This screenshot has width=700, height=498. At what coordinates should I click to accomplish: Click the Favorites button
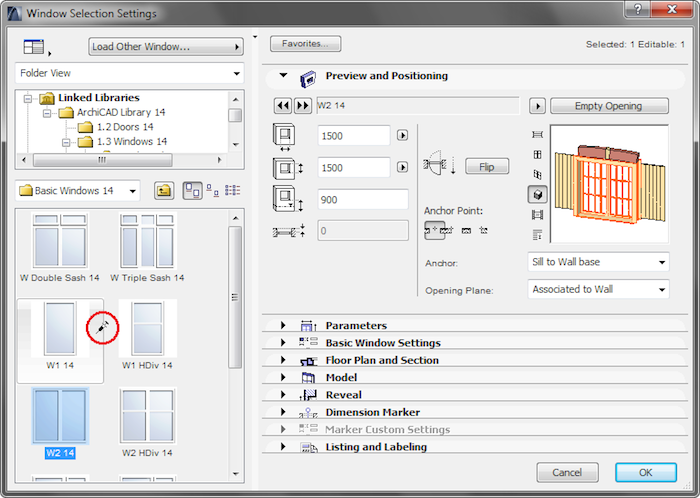point(305,44)
